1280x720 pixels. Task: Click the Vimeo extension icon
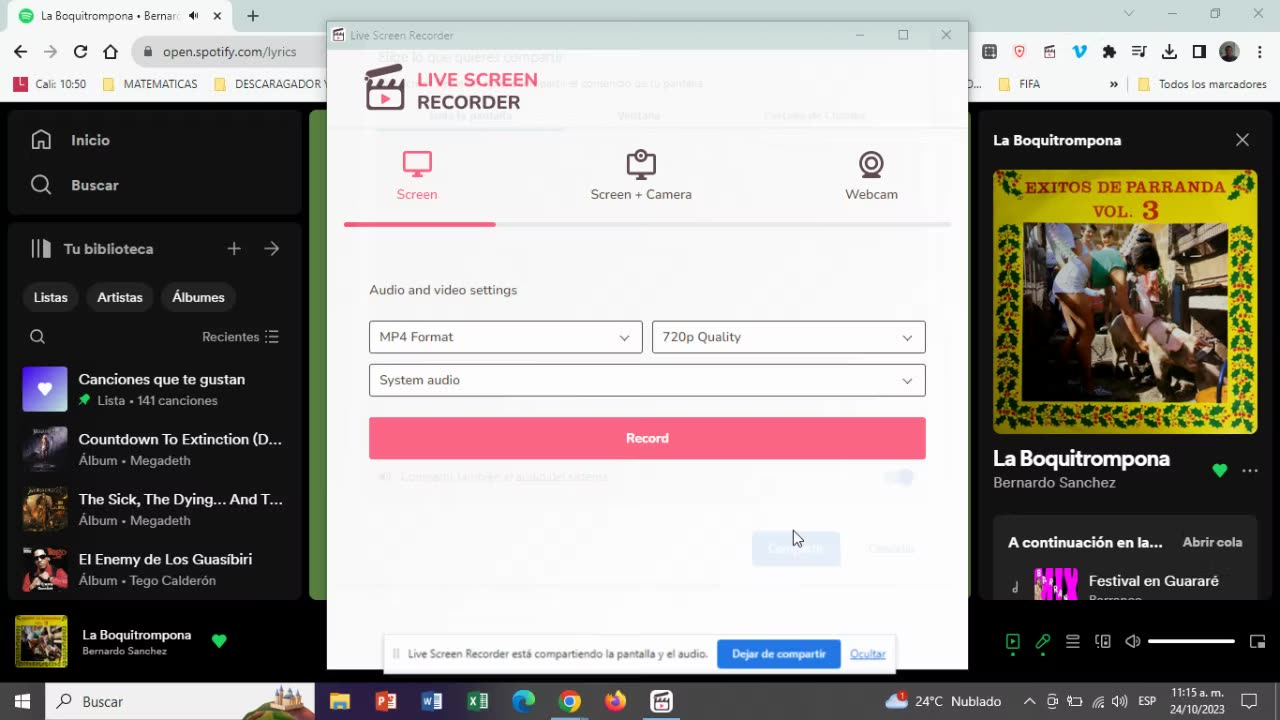[x=1079, y=52]
